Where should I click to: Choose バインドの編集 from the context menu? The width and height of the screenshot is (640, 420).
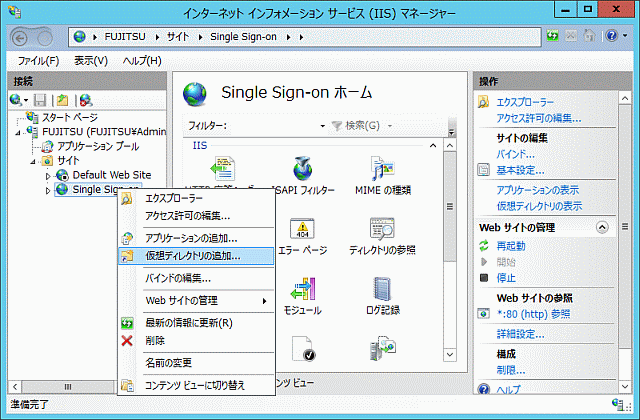pyautogui.click(x=196, y=278)
